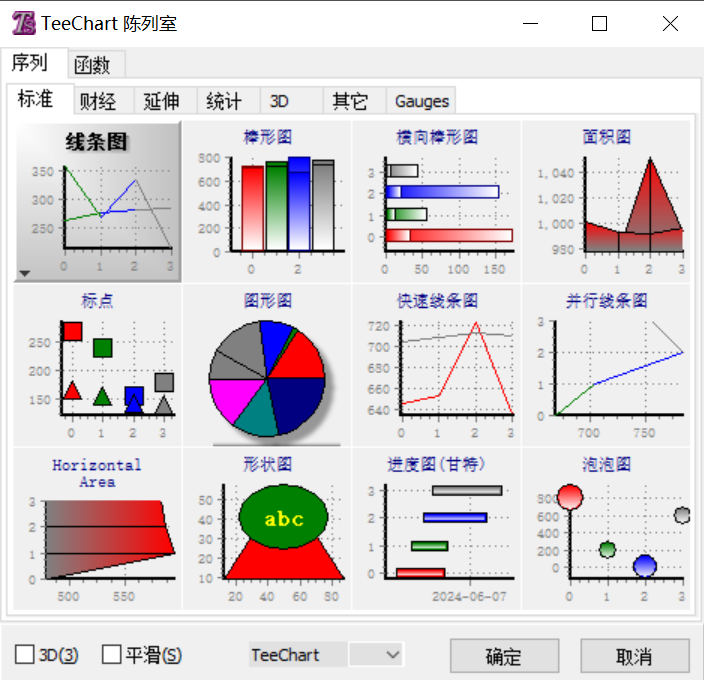Pick the 快速线条图 fast line chart
This screenshot has width=704, height=680.
[436, 365]
